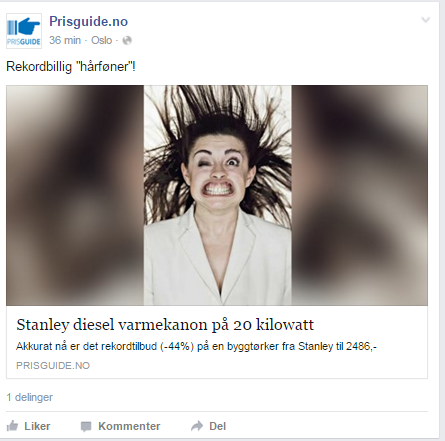
Task: Click the Oslo location link
Action: [101, 40]
